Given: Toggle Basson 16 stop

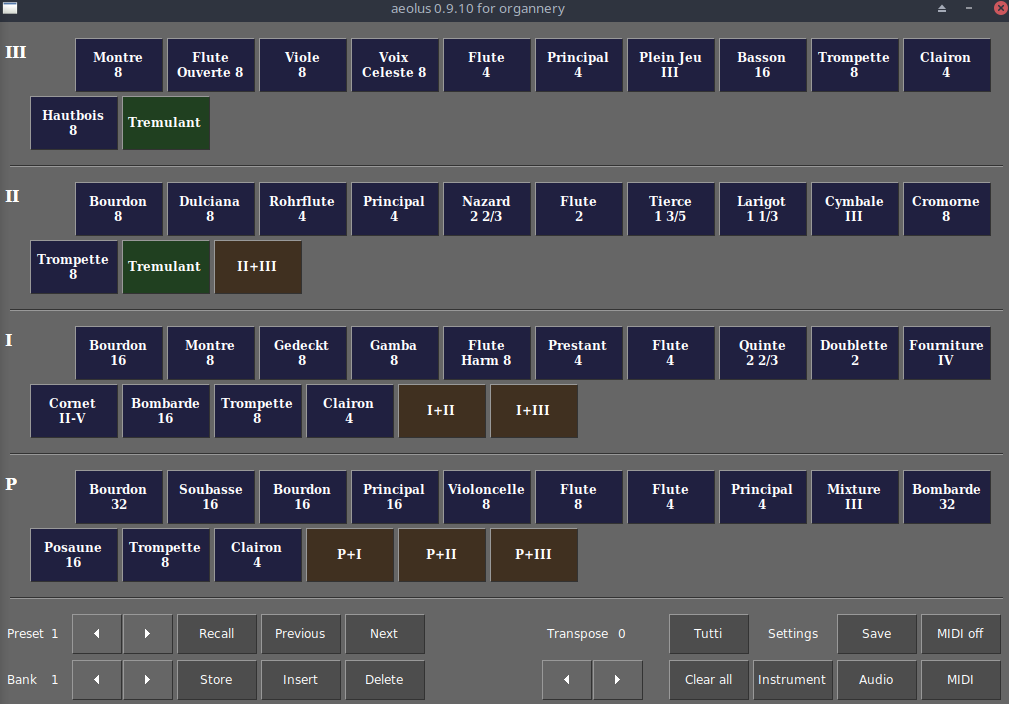Looking at the screenshot, I should tap(763, 65).
